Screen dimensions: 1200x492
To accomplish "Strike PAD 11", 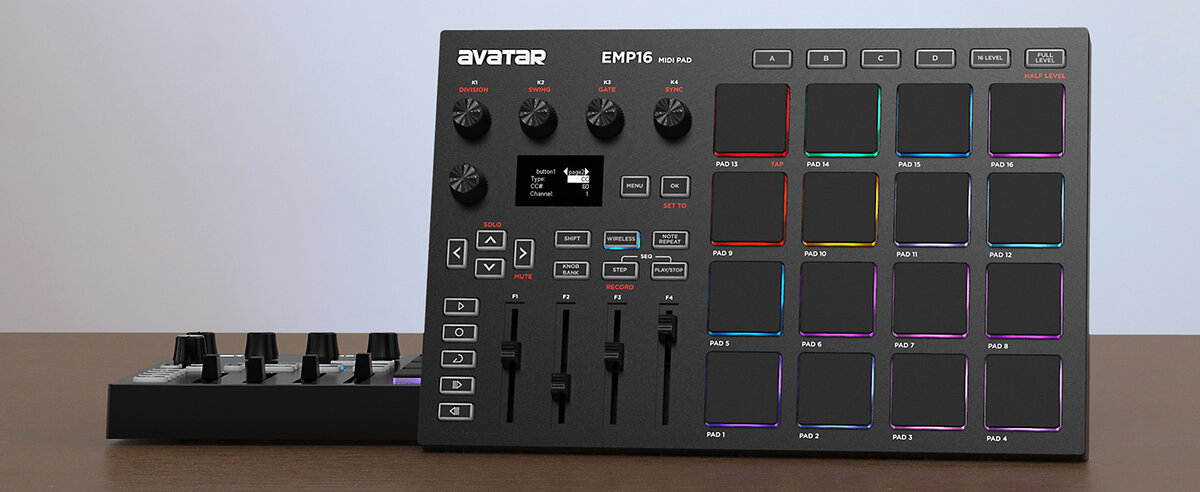I will (932, 209).
